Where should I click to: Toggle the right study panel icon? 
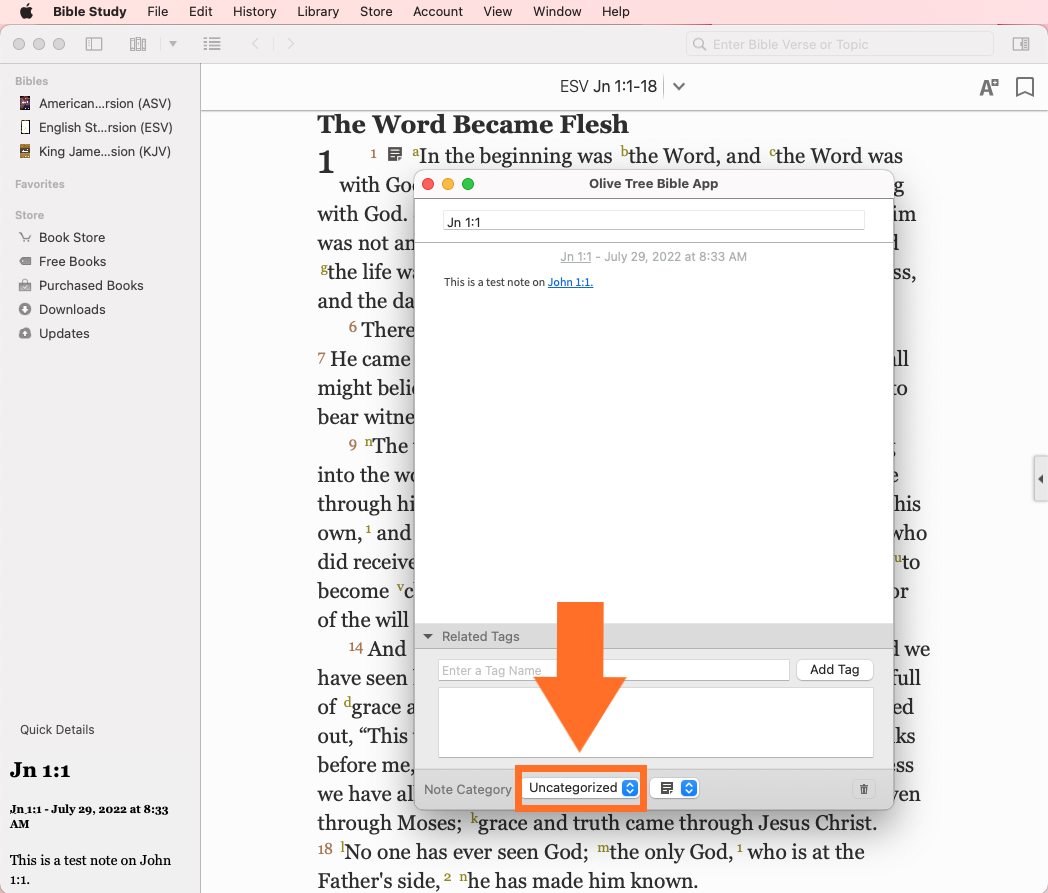[1020, 44]
